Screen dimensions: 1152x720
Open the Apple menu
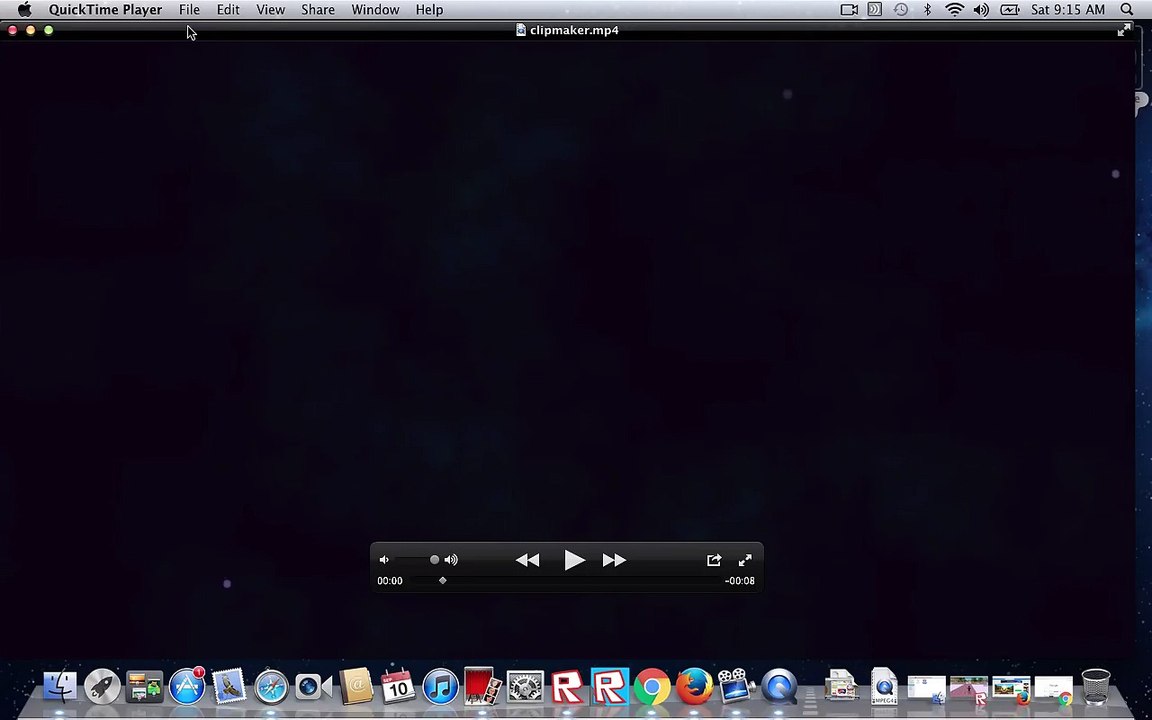pyautogui.click(x=24, y=10)
